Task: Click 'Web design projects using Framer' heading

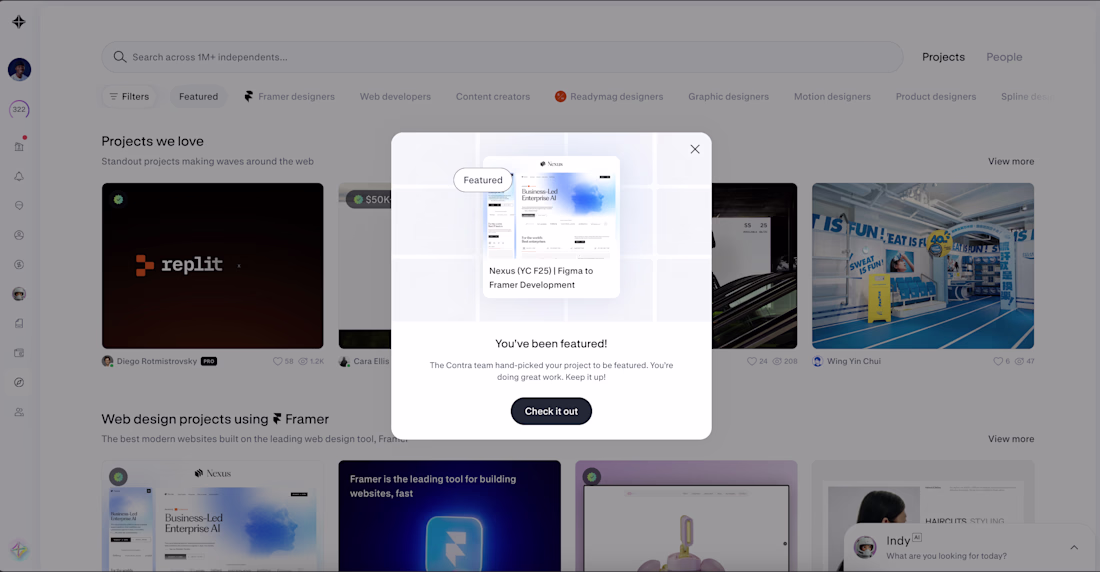Action: pyautogui.click(x=215, y=419)
